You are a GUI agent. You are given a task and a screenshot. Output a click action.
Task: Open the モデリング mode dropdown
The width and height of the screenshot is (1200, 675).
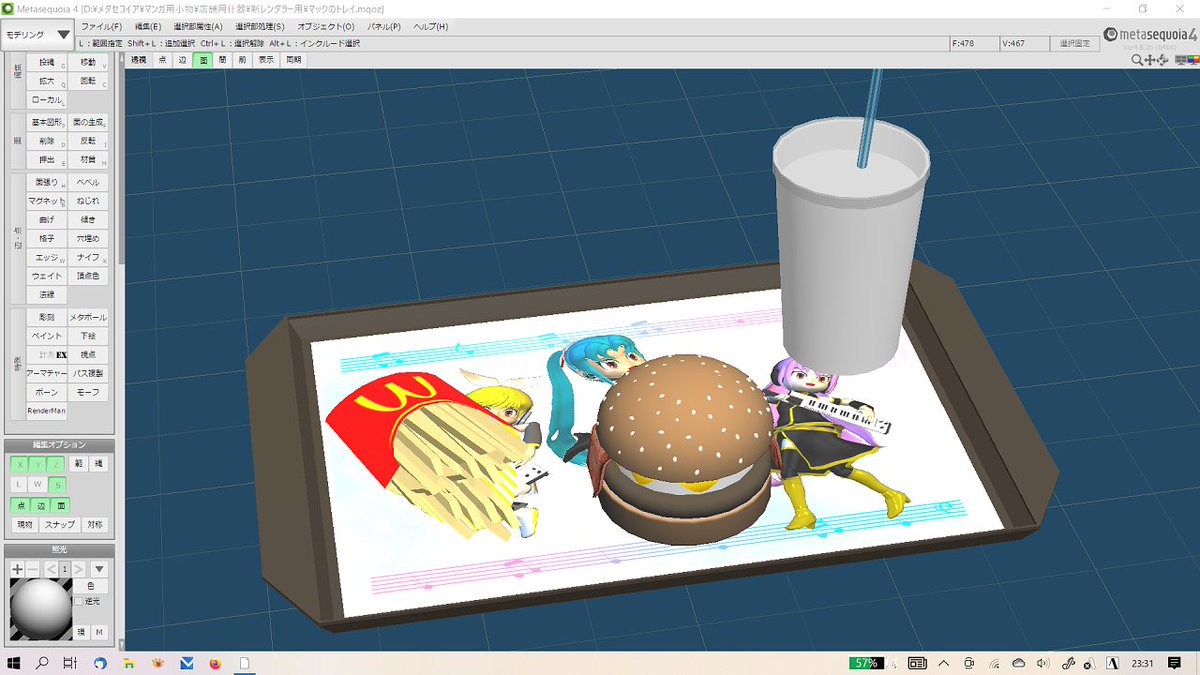pos(38,34)
